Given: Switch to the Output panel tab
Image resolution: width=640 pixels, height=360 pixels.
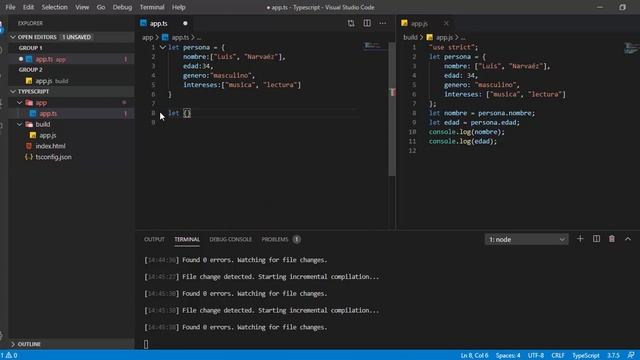Looking at the screenshot, I should pos(154,240).
